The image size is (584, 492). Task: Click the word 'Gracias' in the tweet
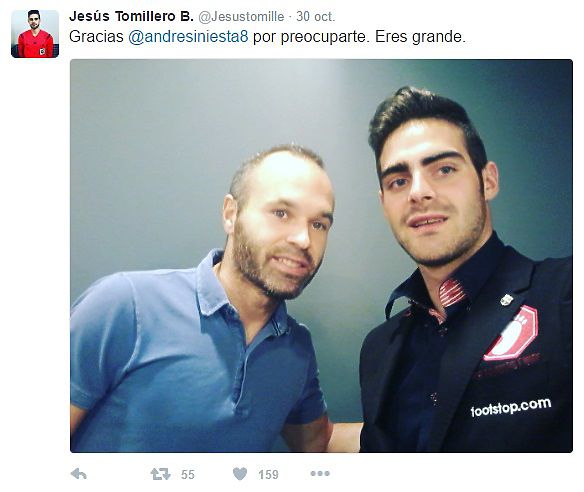[x=96, y=37]
